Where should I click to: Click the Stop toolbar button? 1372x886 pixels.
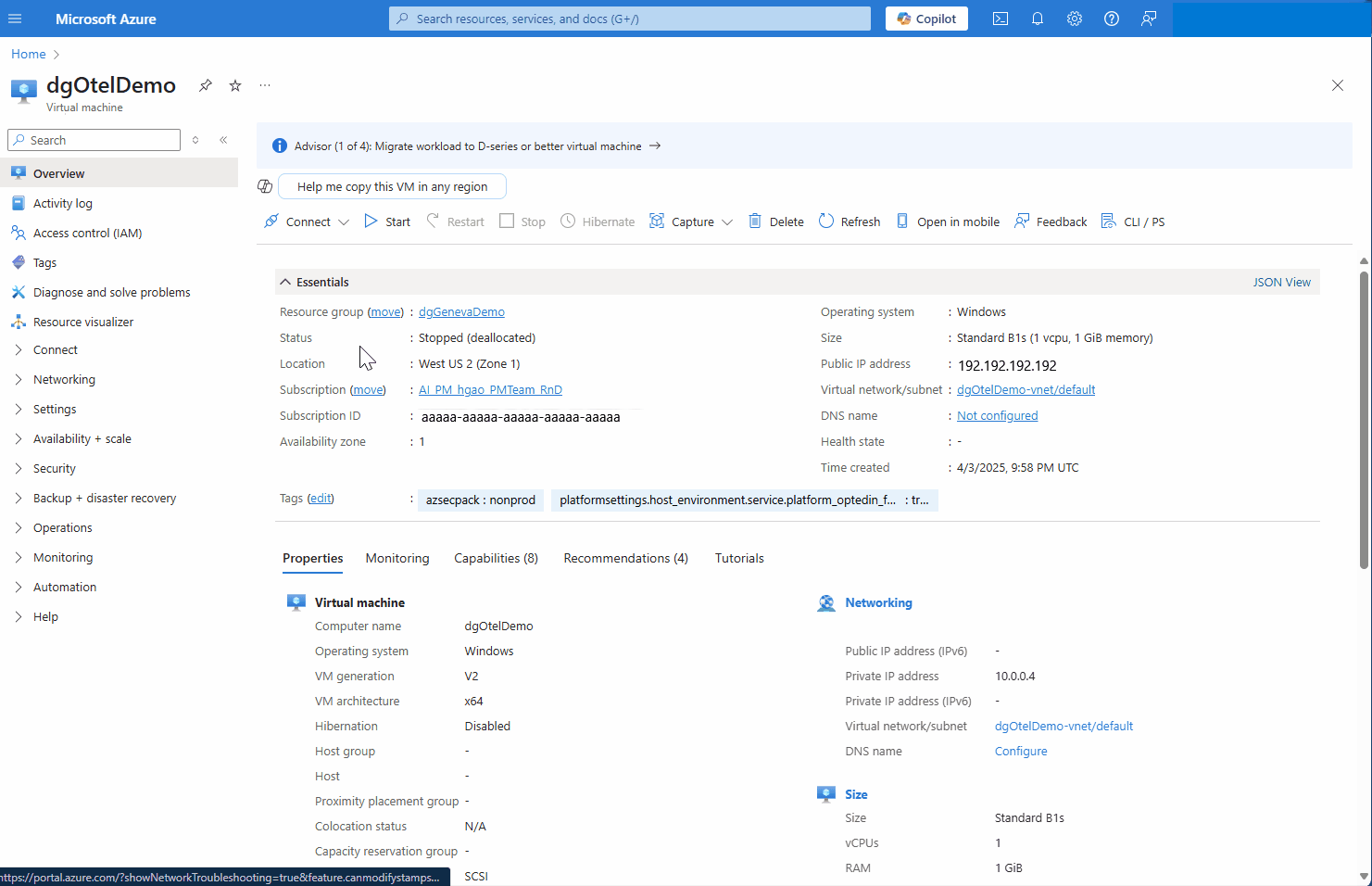tap(522, 221)
